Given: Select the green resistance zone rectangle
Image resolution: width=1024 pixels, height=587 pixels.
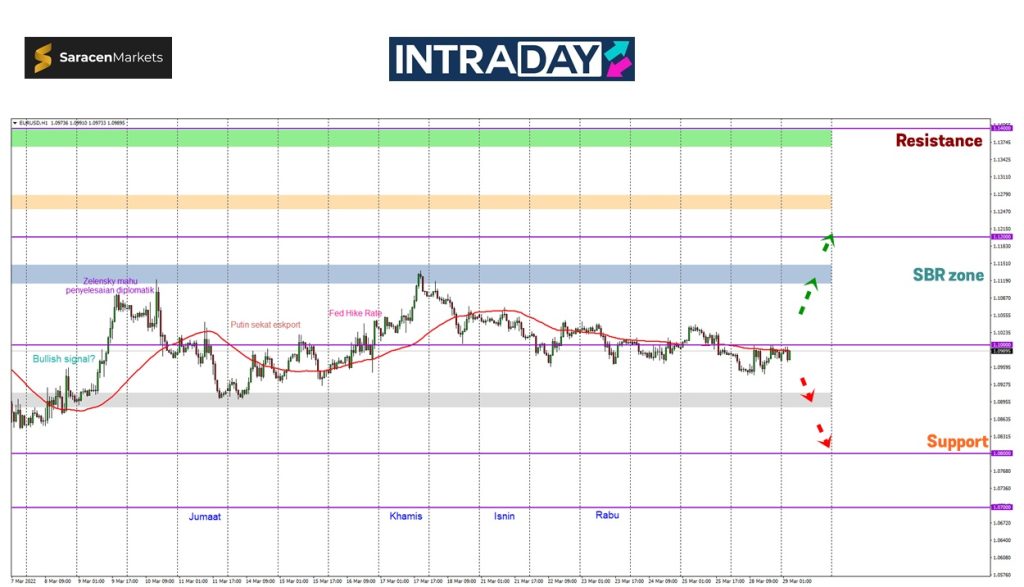Looking at the screenshot, I should (x=420, y=138).
